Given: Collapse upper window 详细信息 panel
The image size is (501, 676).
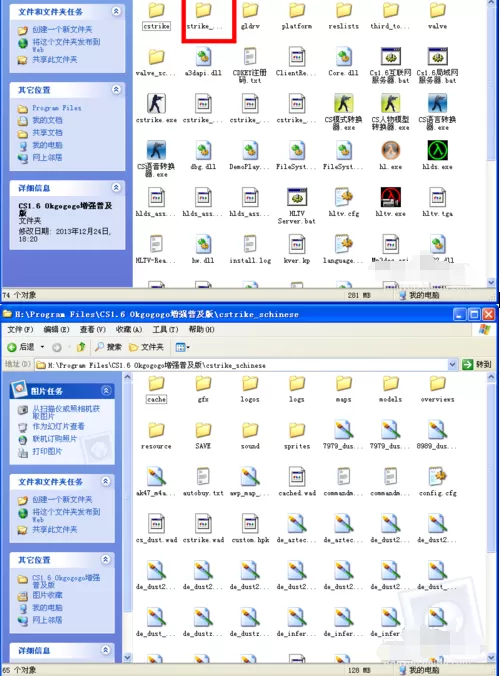Looking at the screenshot, I should [x=116, y=188].
